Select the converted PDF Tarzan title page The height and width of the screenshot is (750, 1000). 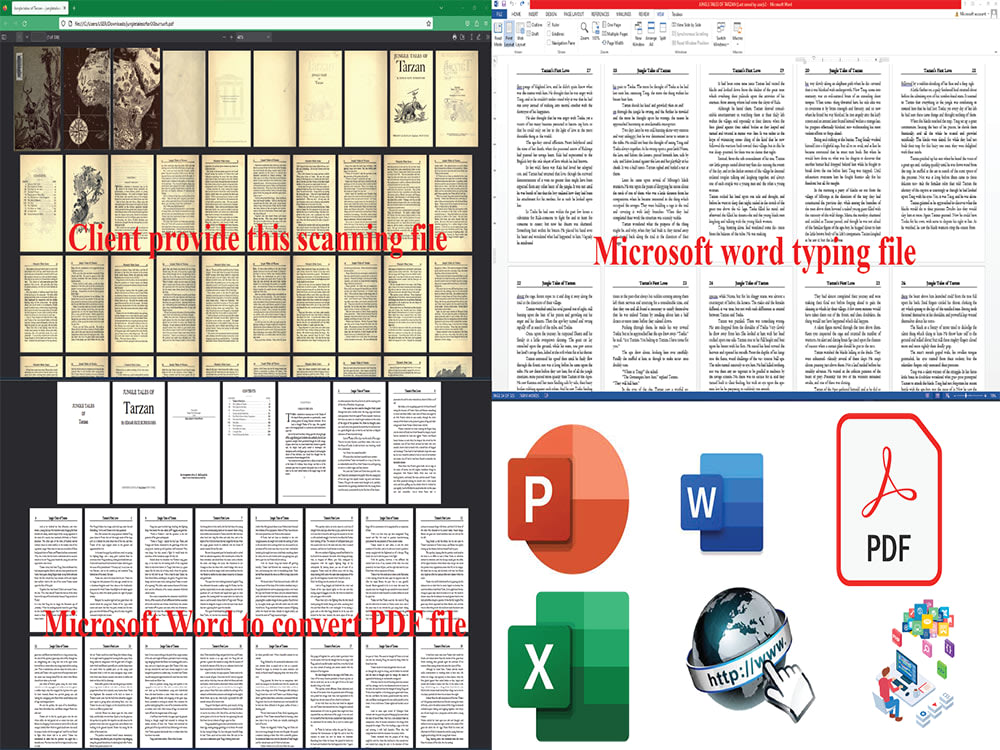click(138, 443)
